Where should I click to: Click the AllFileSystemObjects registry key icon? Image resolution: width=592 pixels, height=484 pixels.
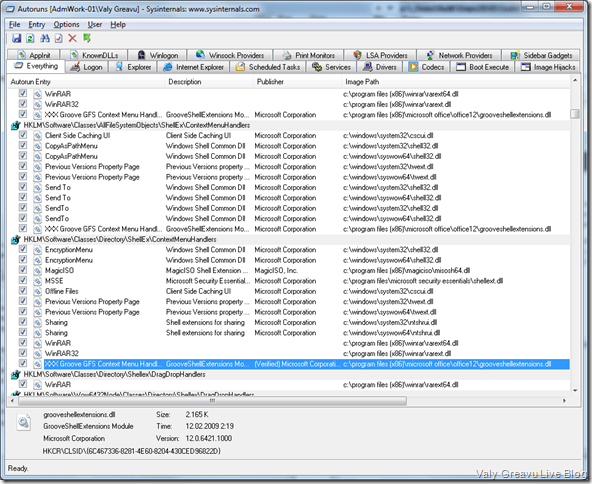coord(15,125)
